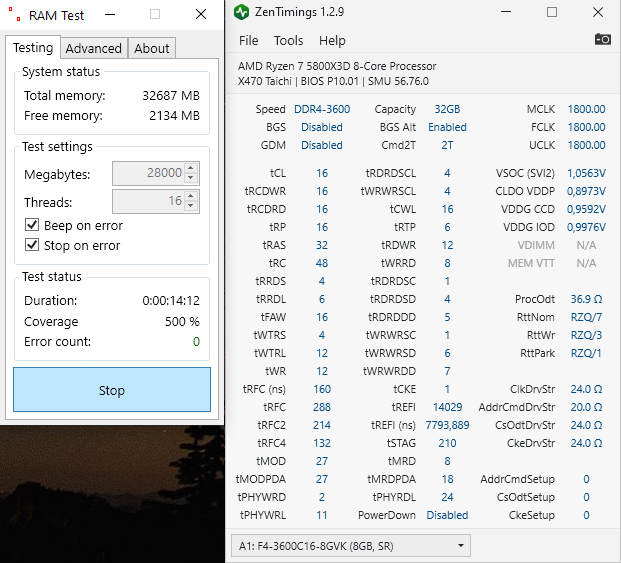Click the GDM Disabled value
The image size is (621, 563).
tap(322, 145)
